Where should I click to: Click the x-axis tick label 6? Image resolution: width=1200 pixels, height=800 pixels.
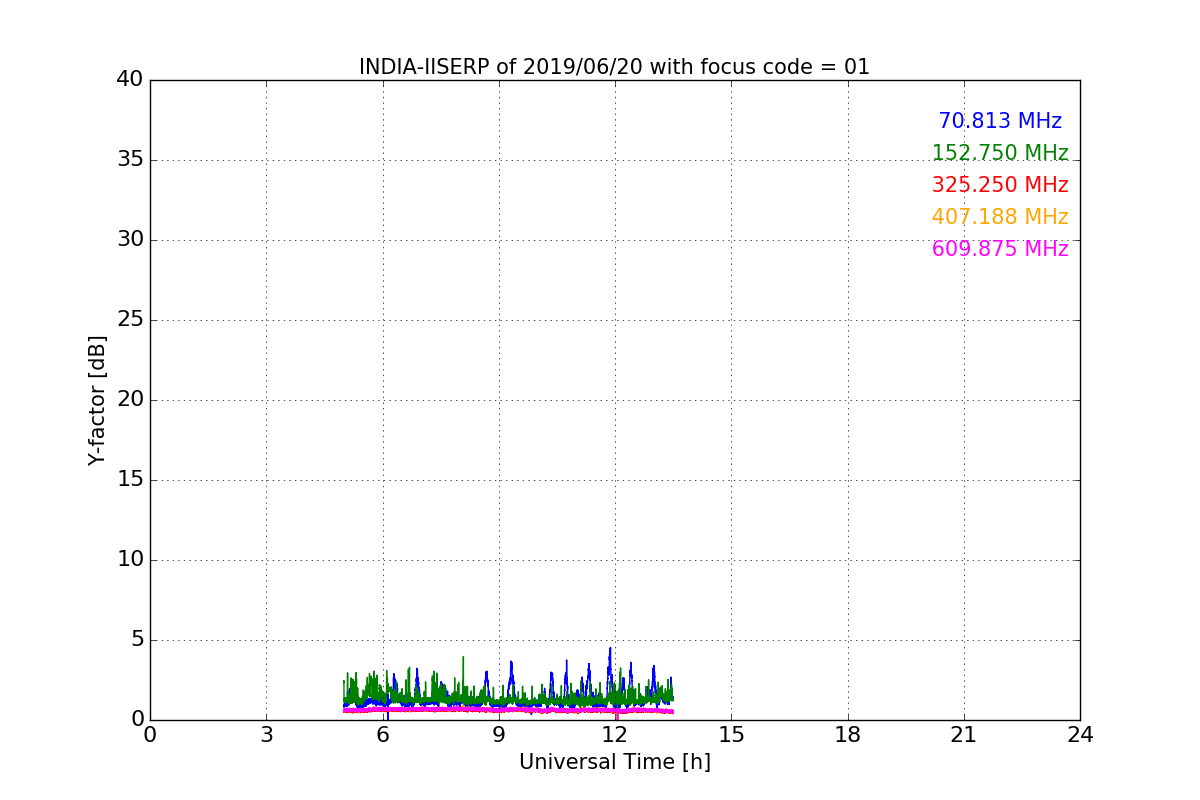click(x=382, y=734)
